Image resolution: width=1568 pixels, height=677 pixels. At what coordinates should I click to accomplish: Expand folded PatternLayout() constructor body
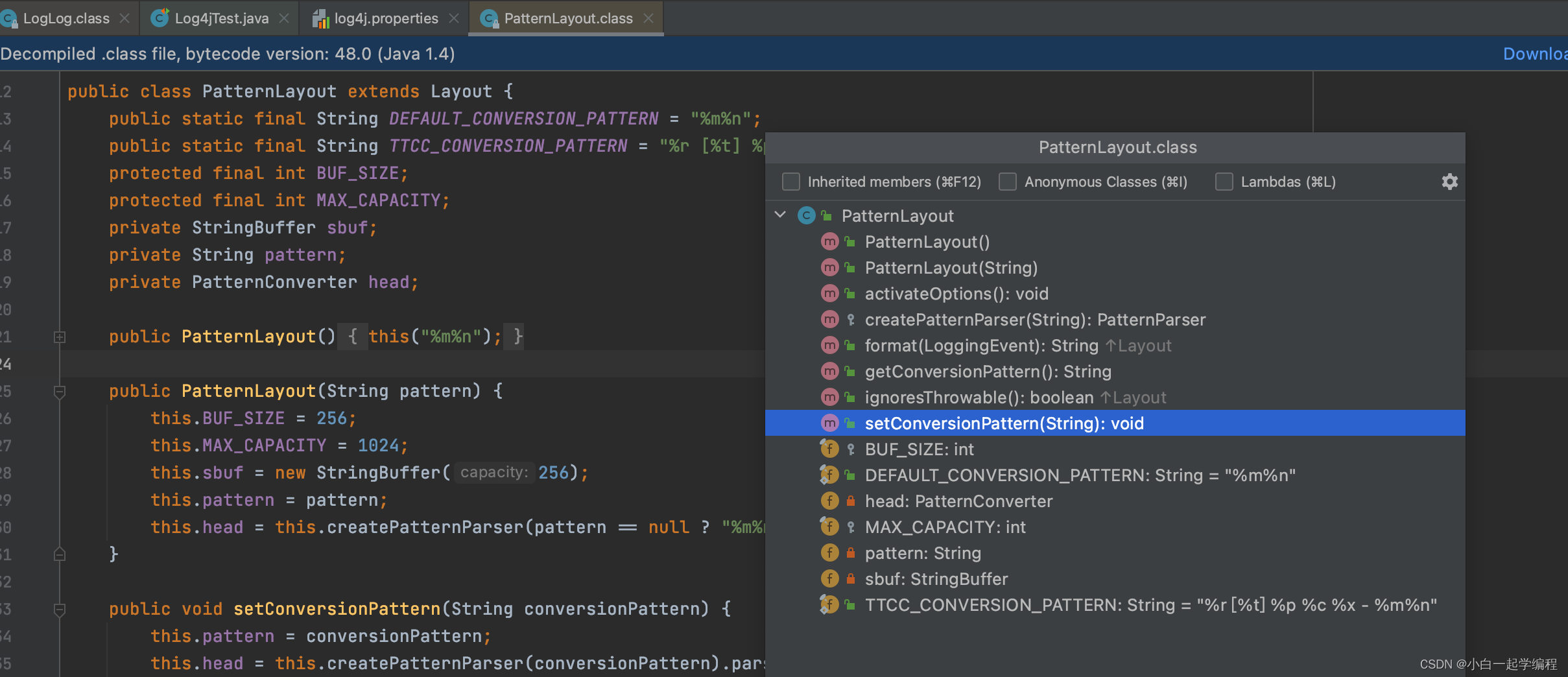pyautogui.click(x=60, y=337)
